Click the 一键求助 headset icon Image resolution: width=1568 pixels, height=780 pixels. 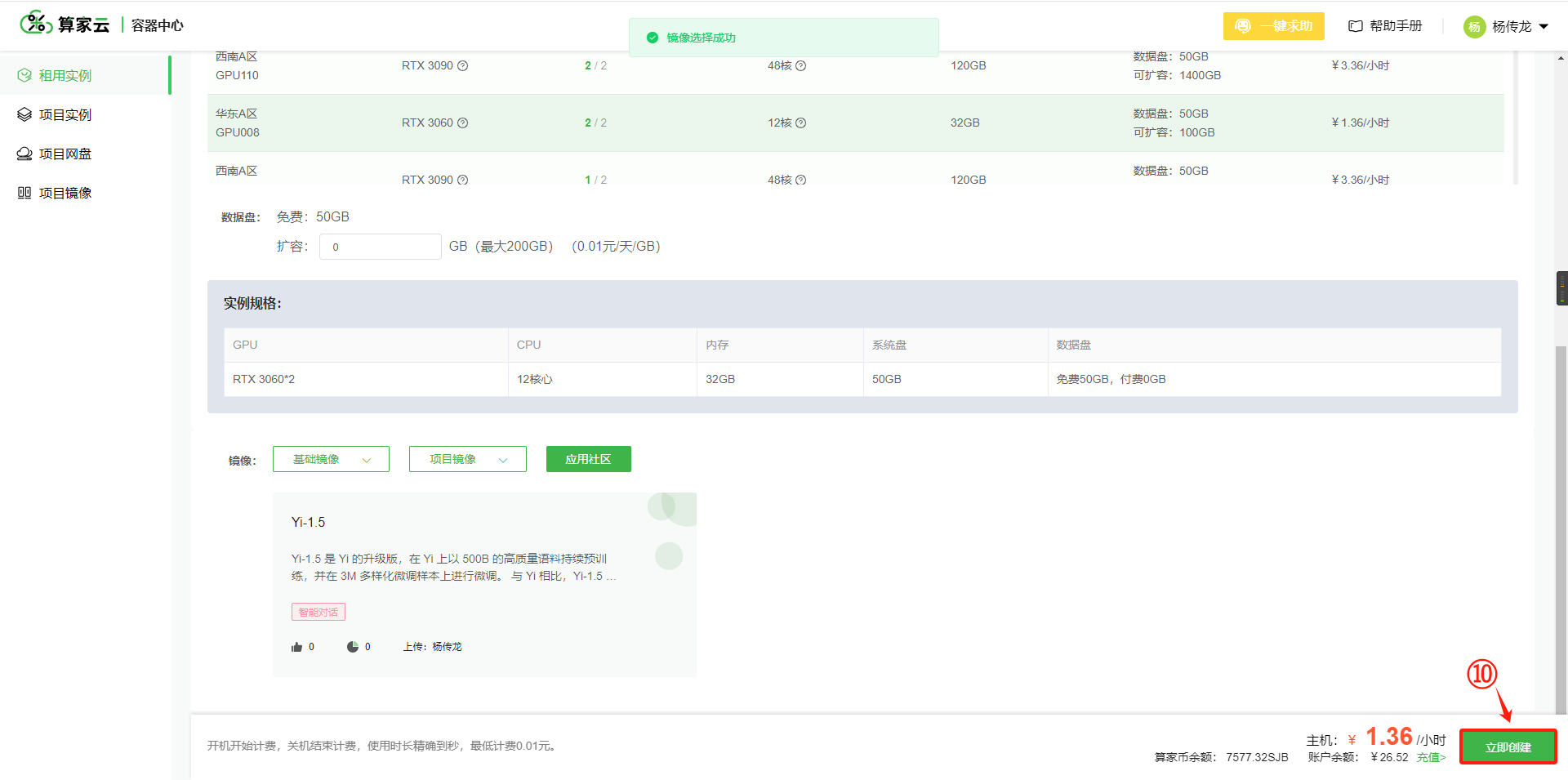point(1242,26)
